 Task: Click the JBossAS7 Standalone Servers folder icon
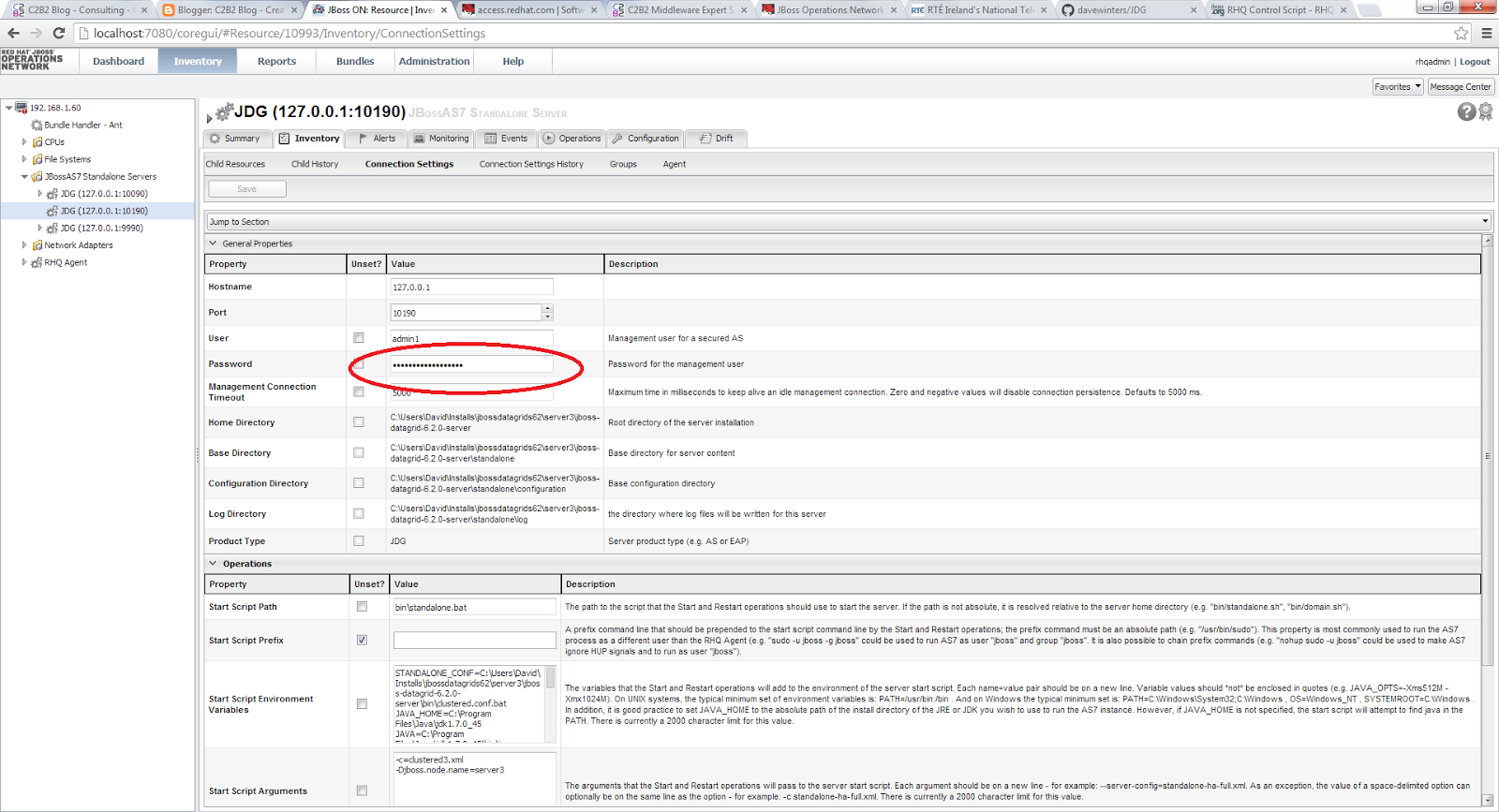(x=37, y=176)
